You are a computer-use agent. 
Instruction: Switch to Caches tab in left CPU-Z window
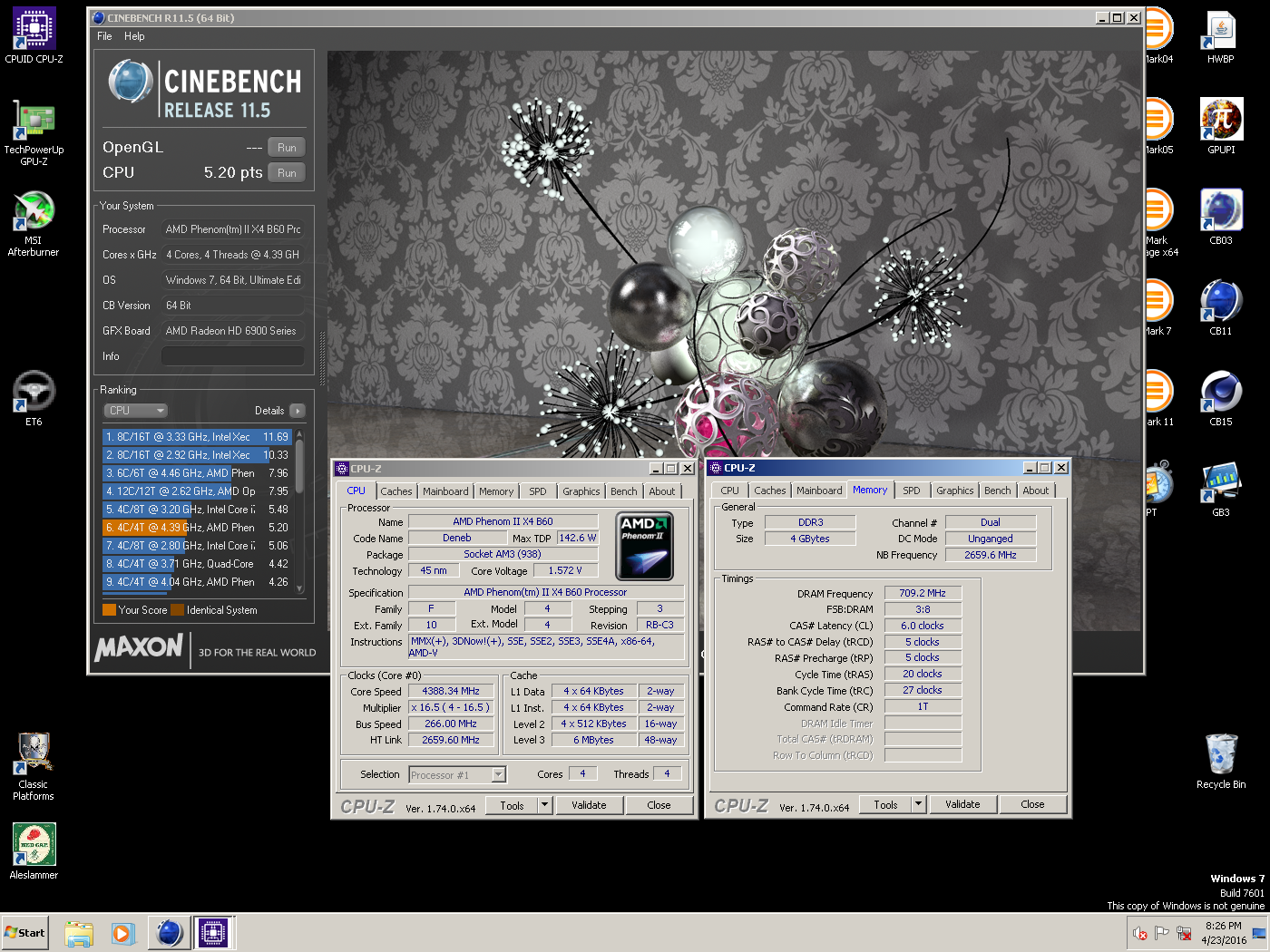pyautogui.click(x=396, y=491)
